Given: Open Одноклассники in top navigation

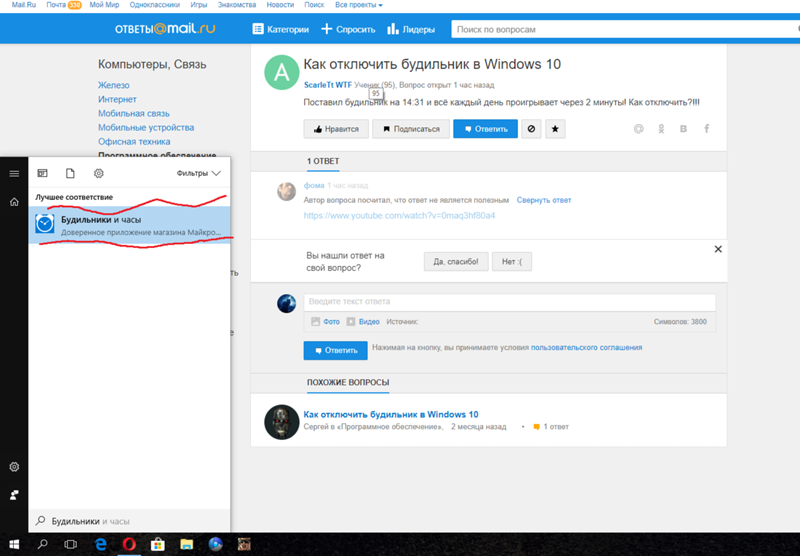Looking at the screenshot, I should coord(155,5).
